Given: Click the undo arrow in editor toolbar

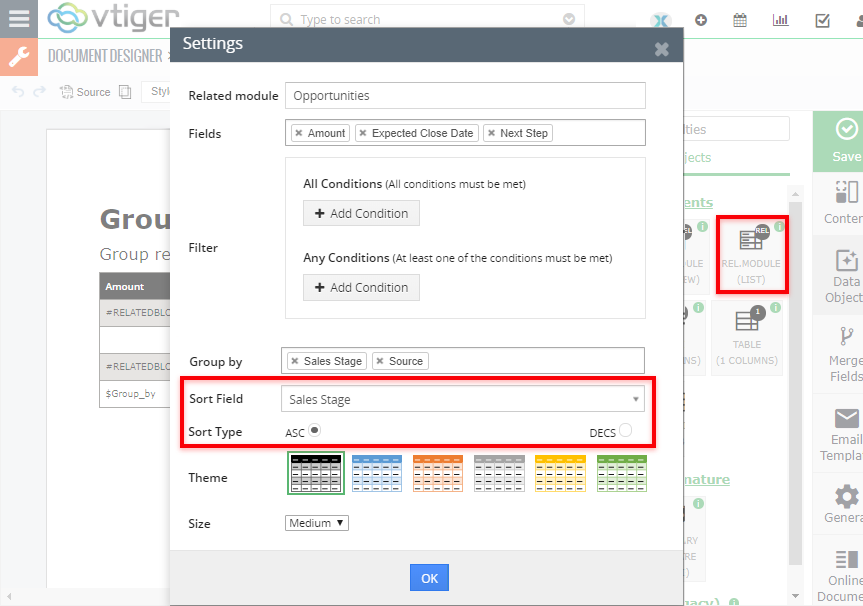Looking at the screenshot, I should [18, 91].
